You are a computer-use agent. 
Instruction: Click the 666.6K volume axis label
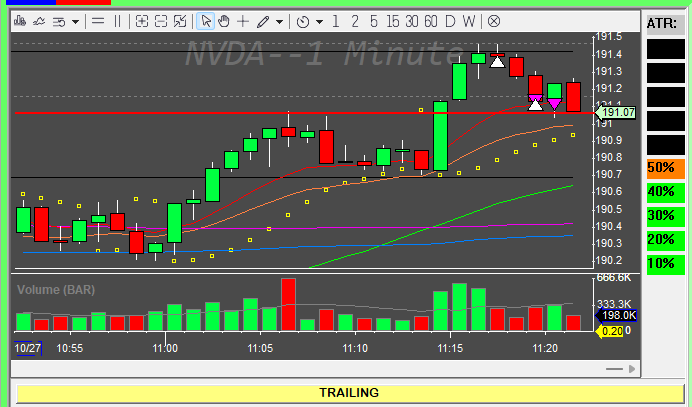click(x=614, y=278)
